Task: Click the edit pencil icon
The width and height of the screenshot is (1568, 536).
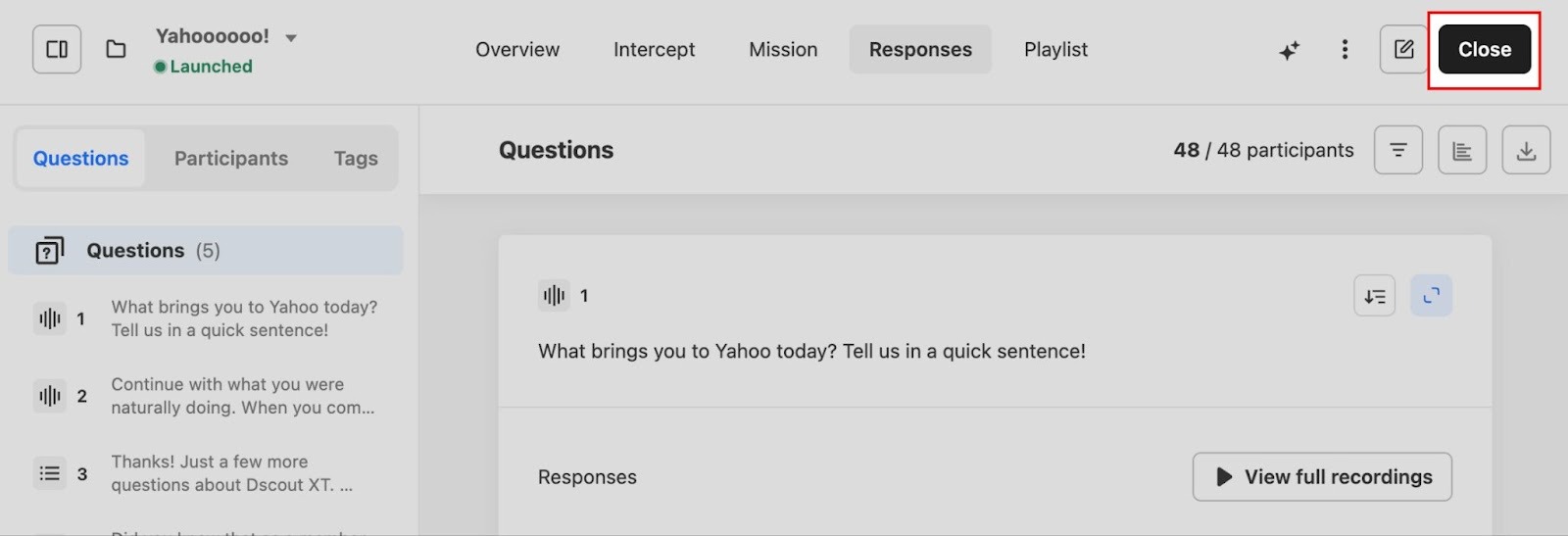Action: (1403, 49)
